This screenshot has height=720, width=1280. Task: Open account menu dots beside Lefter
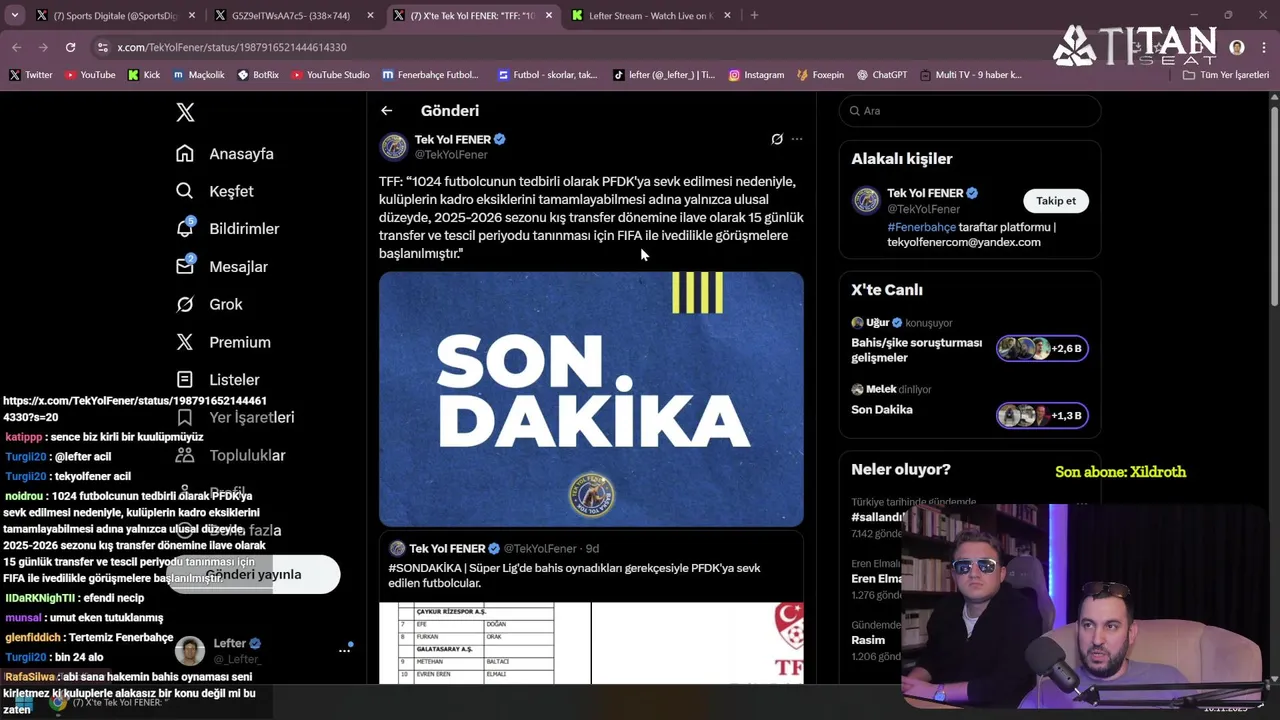(344, 650)
